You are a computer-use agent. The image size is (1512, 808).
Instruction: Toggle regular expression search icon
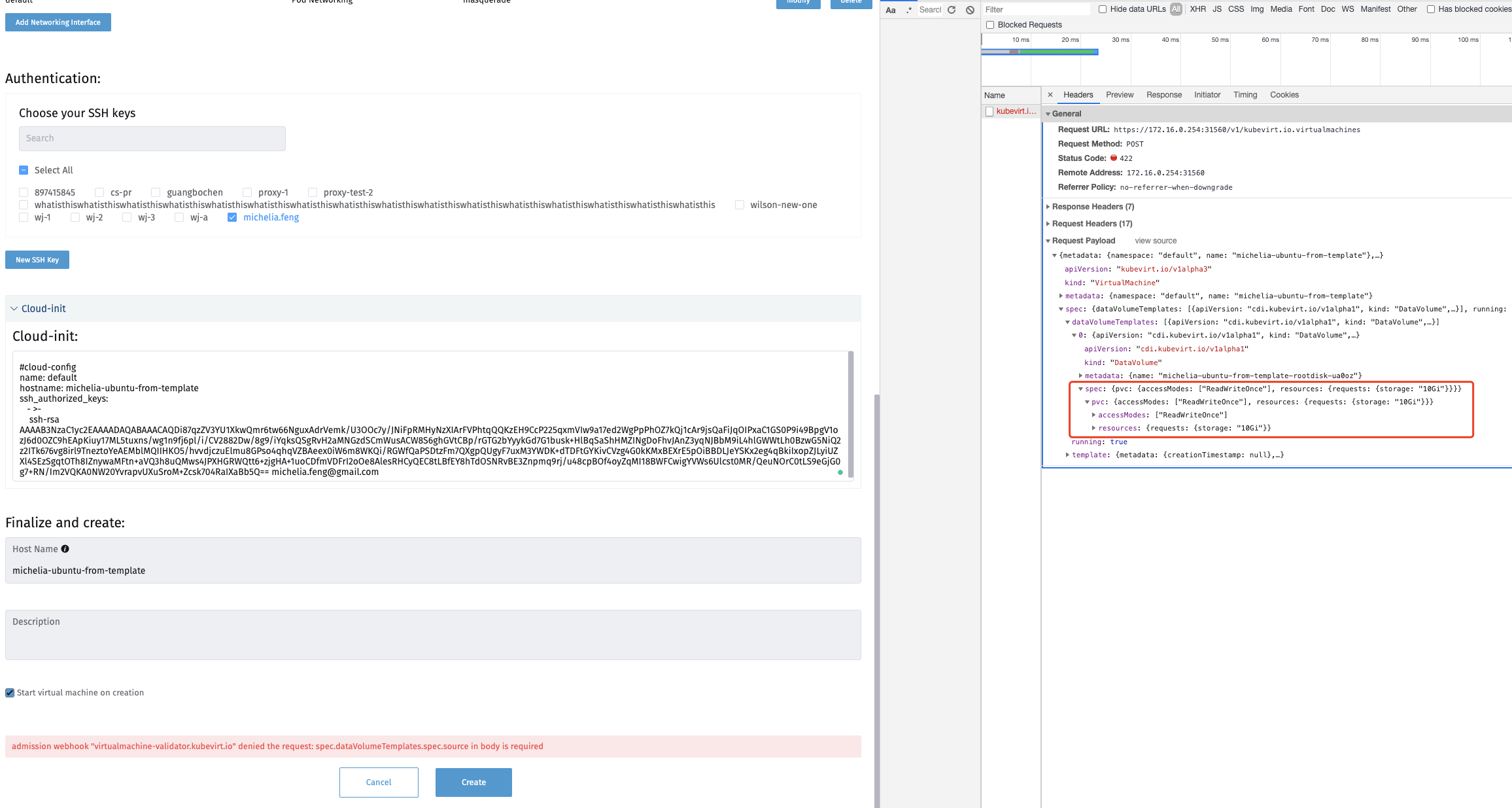(908, 10)
